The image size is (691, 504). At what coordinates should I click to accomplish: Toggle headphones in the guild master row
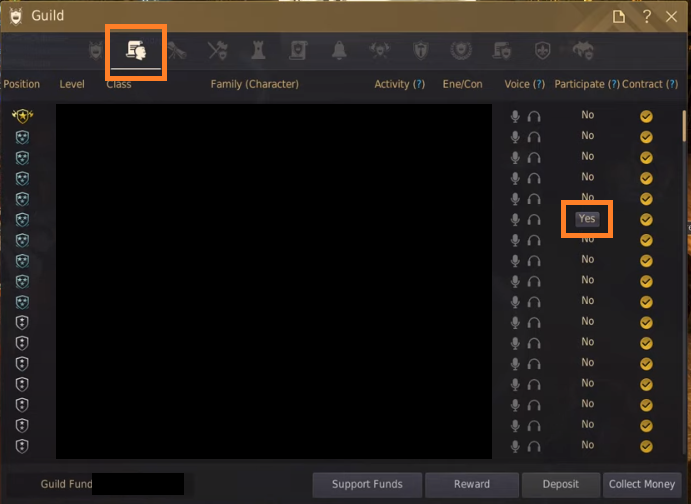pyautogui.click(x=534, y=117)
